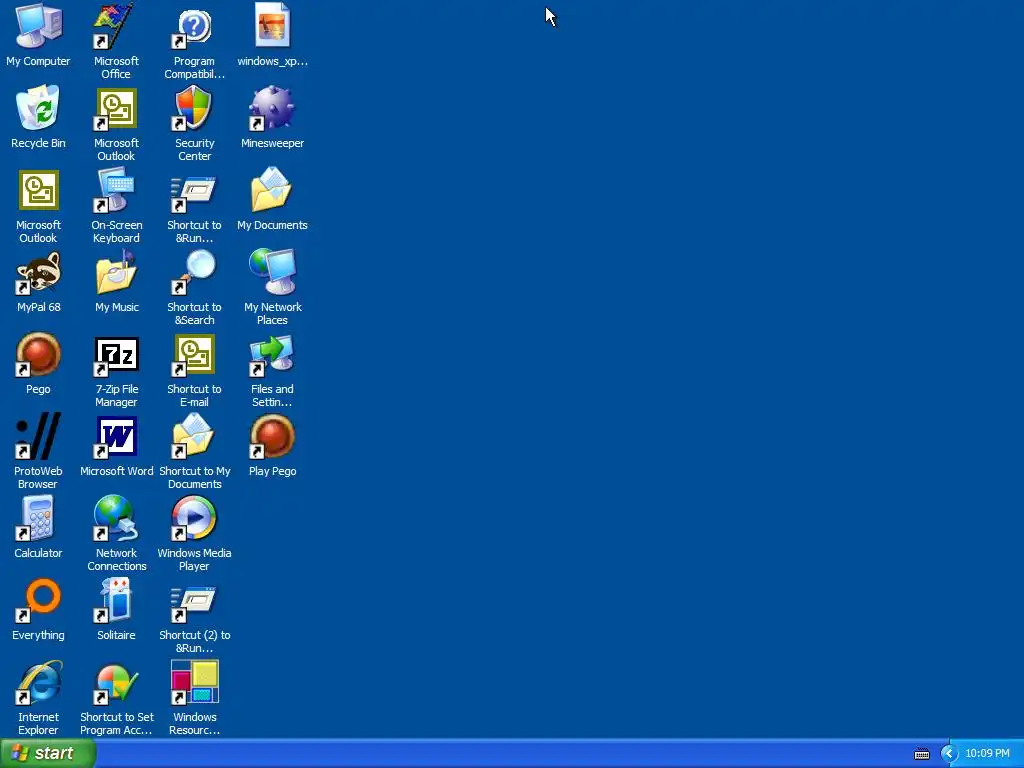Screen dimensions: 1024x768
Task: Launch the Minesweeper icon
Action: click(272, 108)
